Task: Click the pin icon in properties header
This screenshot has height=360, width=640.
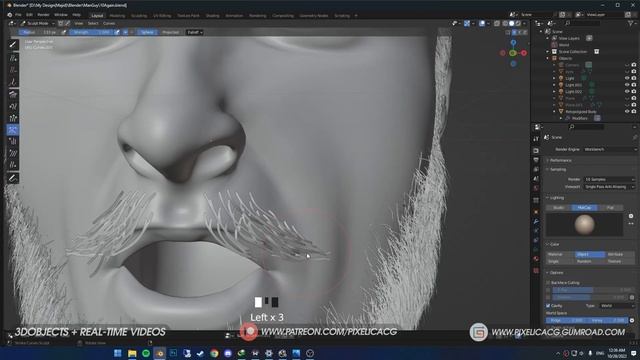Action: pyautogui.click(x=635, y=138)
